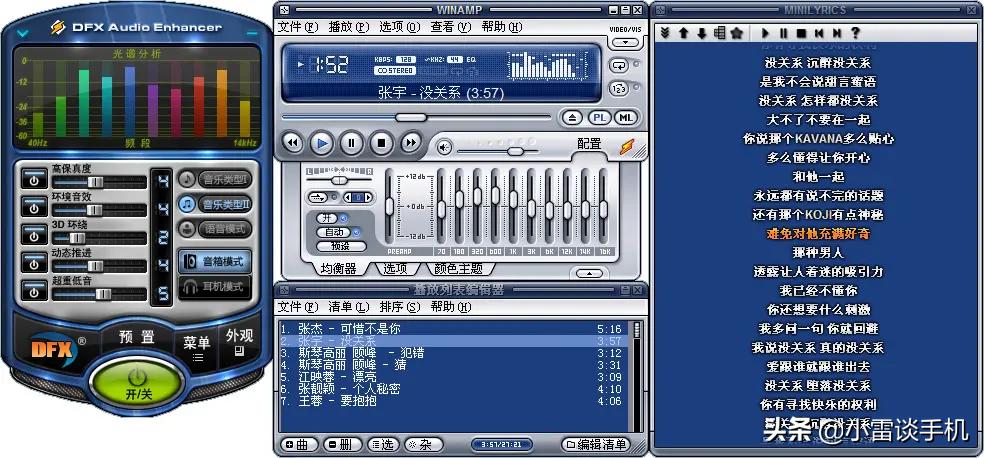Click MiniLyrics star rate icon

pos(737,33)
